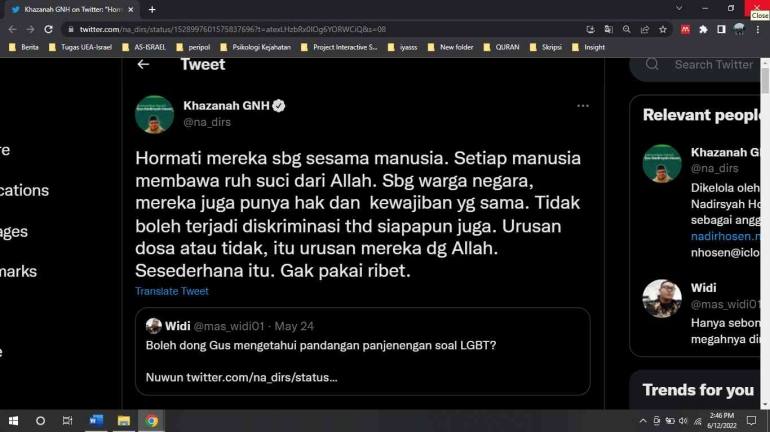This screenshot has height=432, width=770.
Task: Open Chrome three-dot main menu
Action: pos(758,29)
